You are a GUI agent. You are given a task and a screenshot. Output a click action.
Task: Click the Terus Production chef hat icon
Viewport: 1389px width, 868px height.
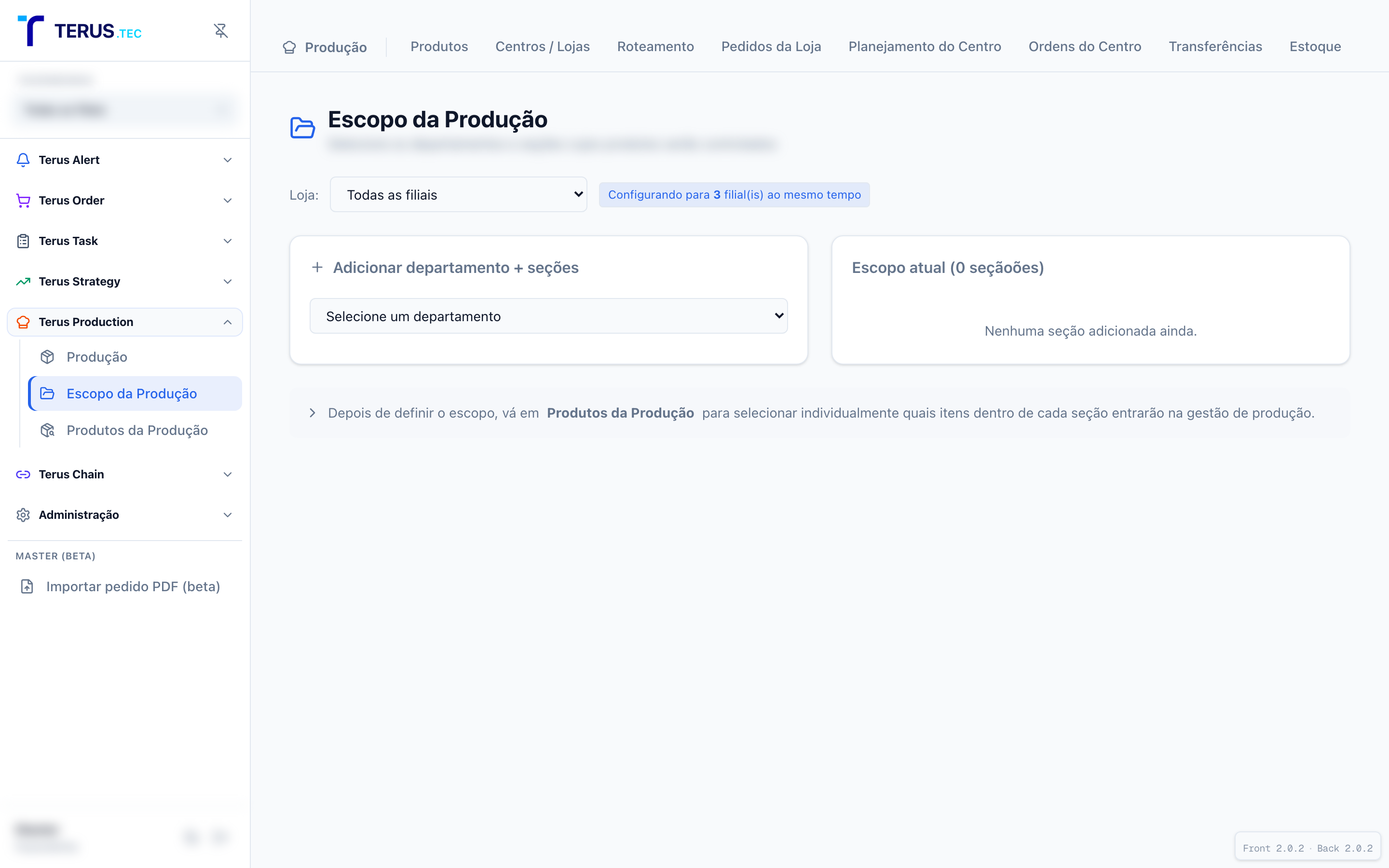point(23,322)
